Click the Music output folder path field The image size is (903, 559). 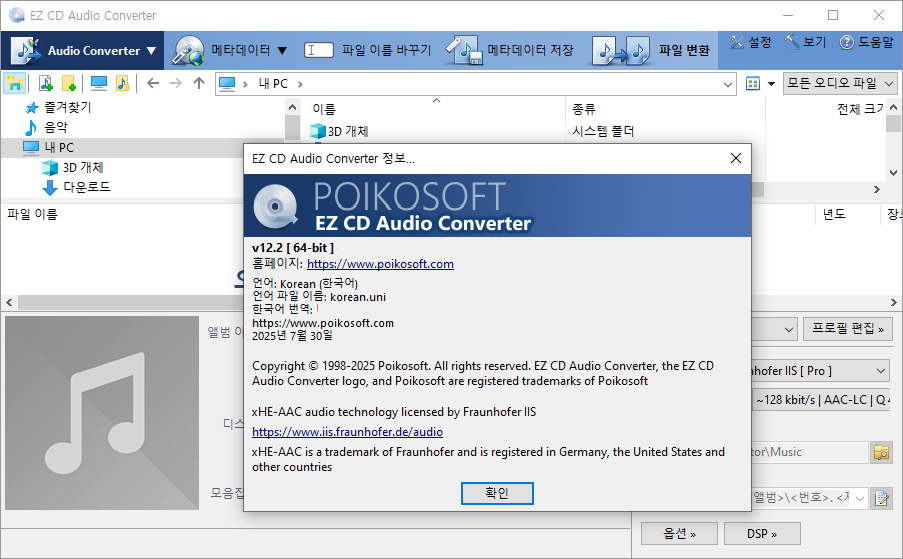pyautogui.click(x=809, y=452)
